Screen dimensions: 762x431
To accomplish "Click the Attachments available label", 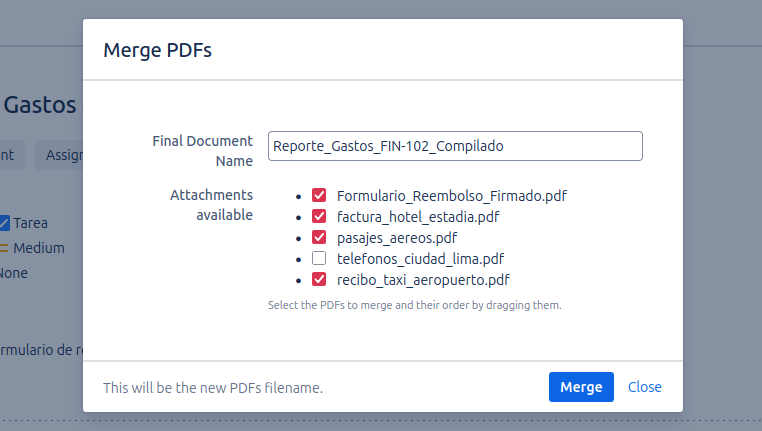I will pyautogui.click(x=211, y=205).
